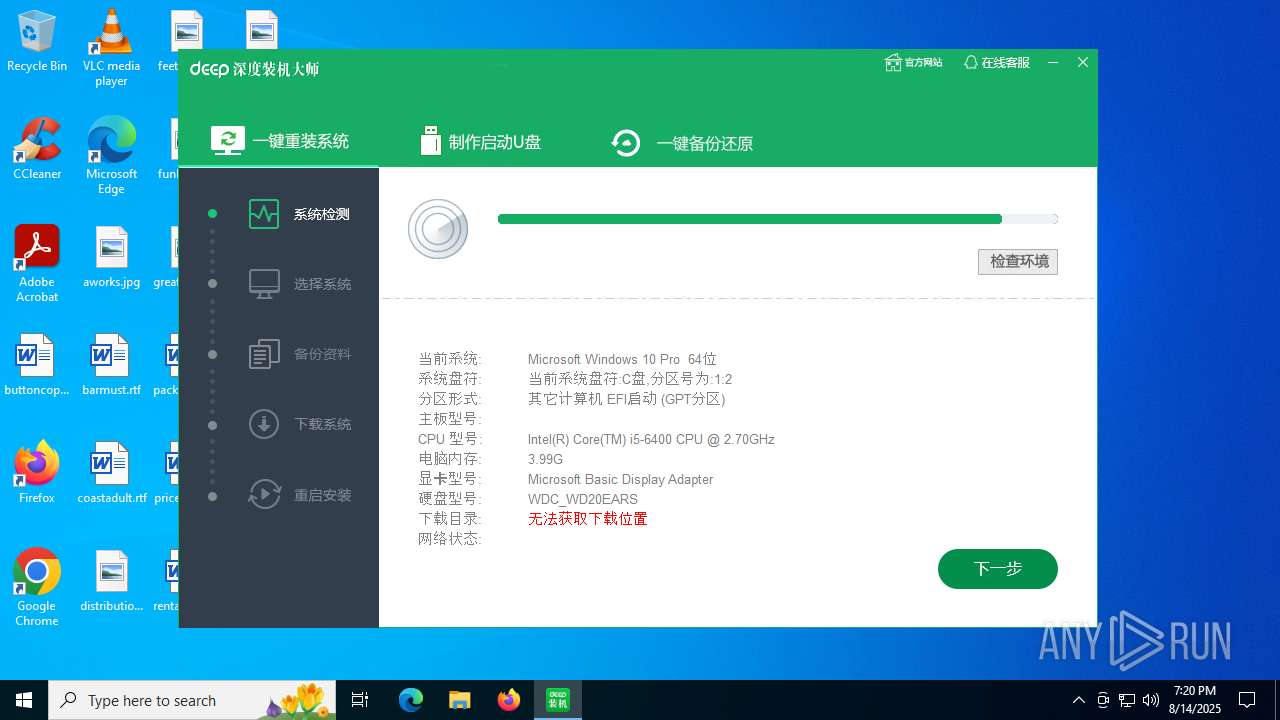
Task: Click the taskbar search box
Action: [194, 700]
